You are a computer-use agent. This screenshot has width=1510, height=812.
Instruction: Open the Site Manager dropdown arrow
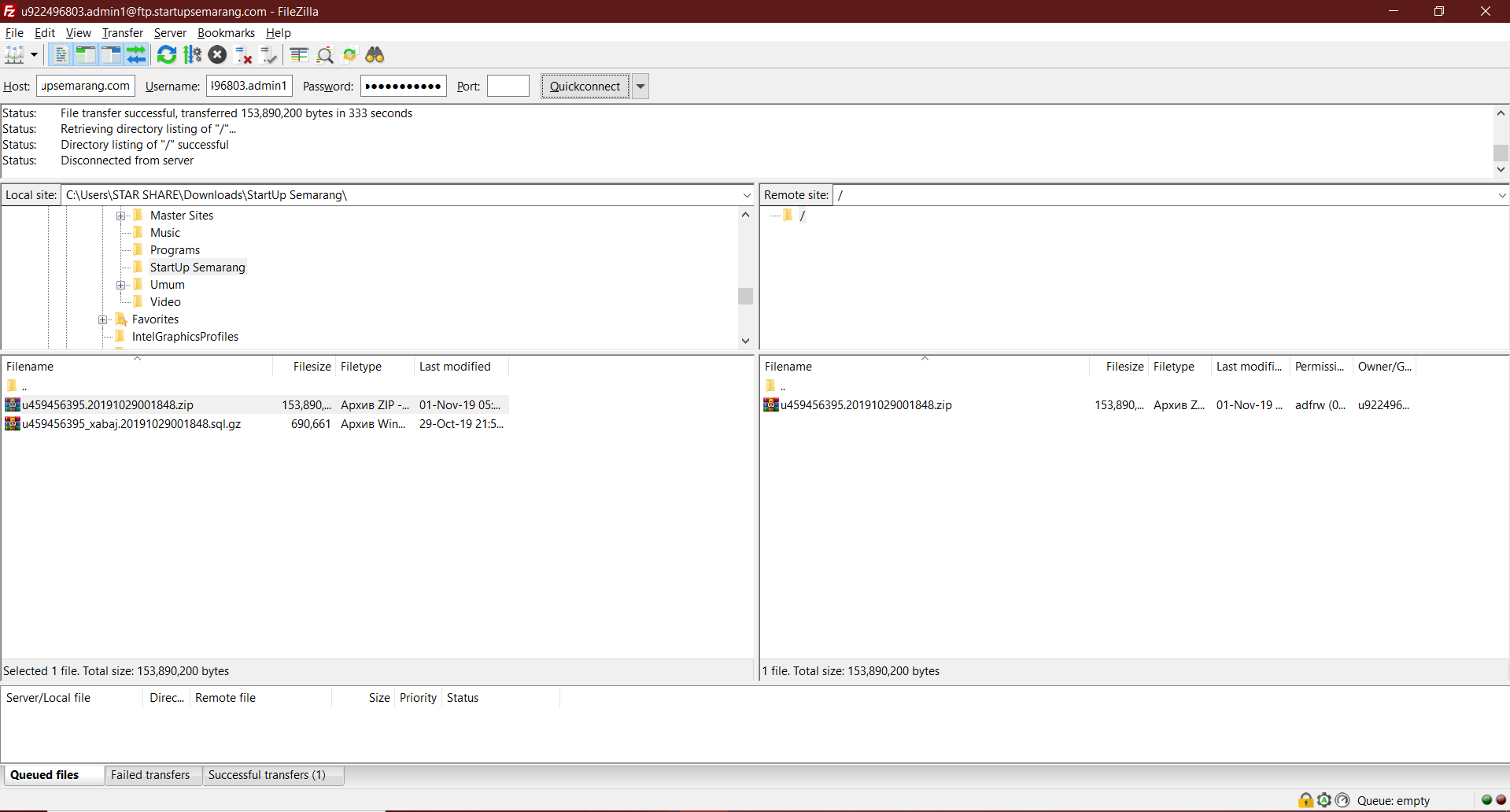tap(34, 55)
